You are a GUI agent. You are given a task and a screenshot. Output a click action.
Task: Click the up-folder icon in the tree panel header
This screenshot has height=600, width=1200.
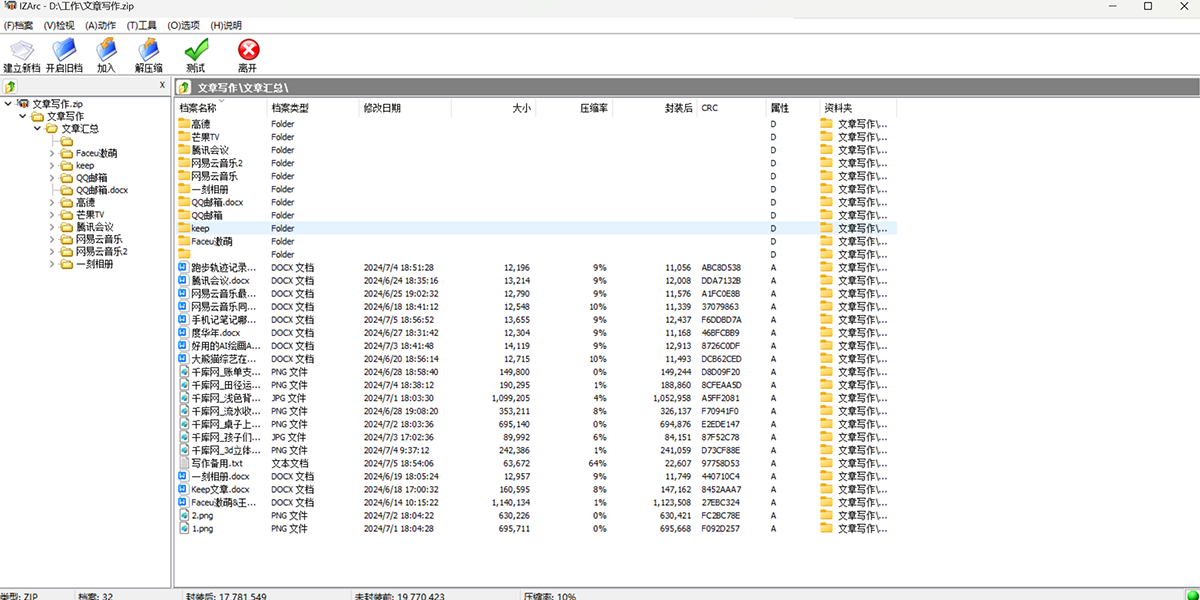pyautogui.click(x=11, y=87)
